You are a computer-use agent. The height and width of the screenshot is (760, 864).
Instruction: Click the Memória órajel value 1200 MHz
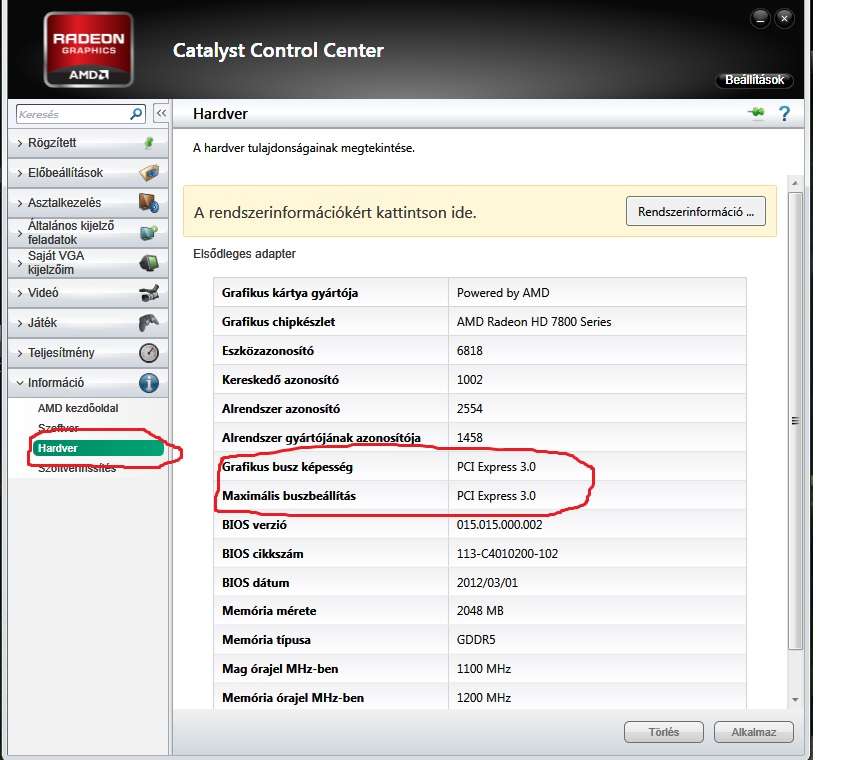483,698
